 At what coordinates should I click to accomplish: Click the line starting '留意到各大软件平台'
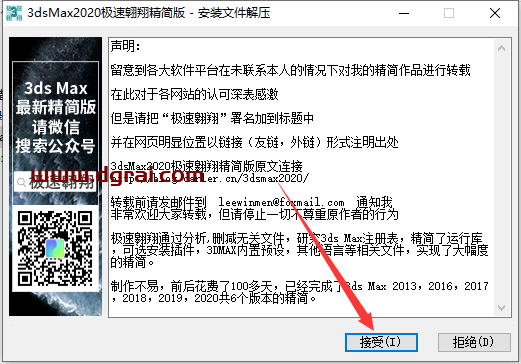290,70
